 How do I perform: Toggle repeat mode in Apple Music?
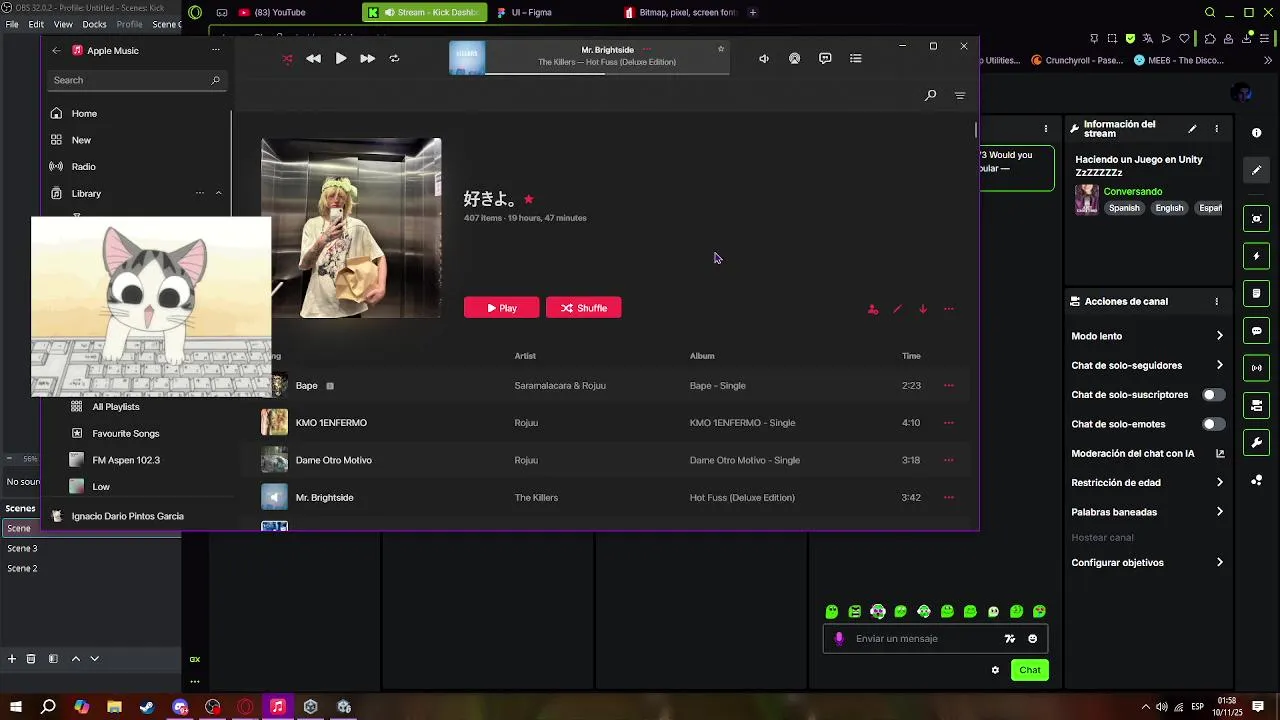point(394,59)
